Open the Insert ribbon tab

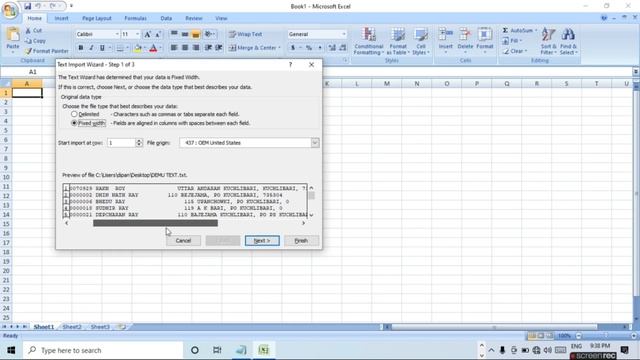coord(62,18)
